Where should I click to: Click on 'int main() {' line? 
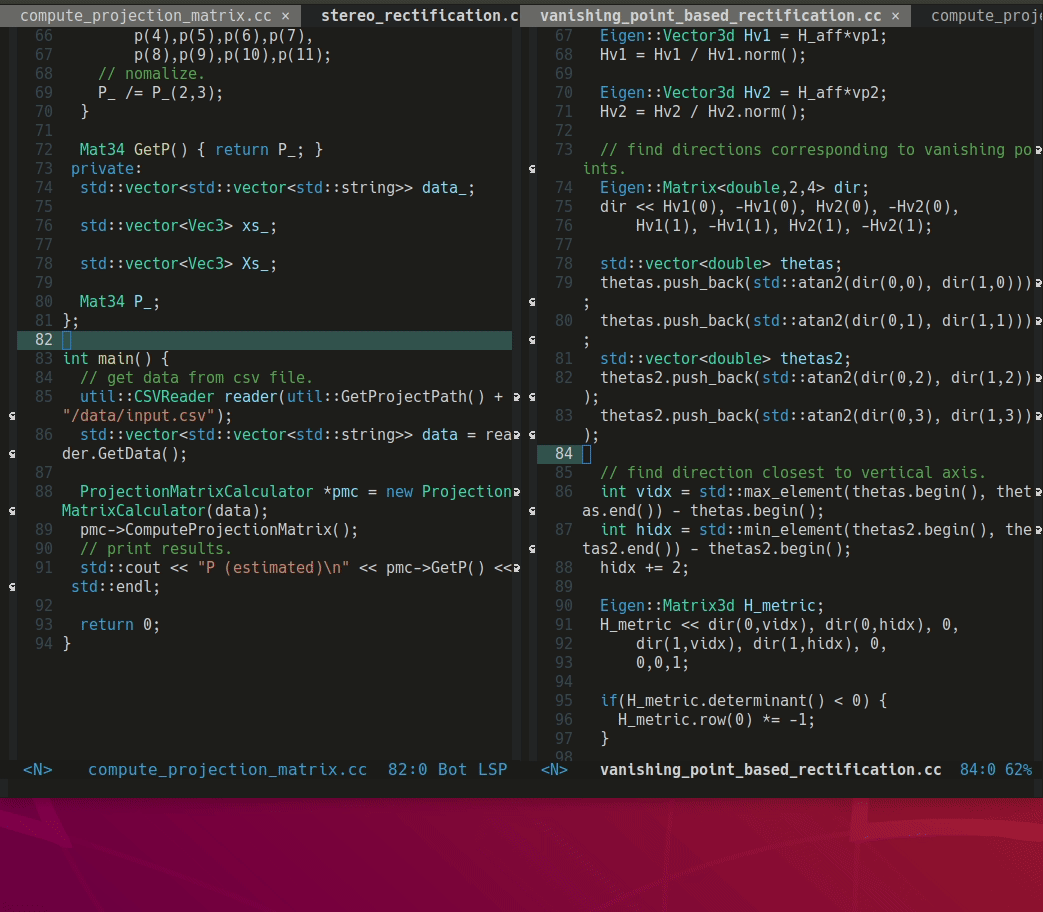(x=116, y=359)
